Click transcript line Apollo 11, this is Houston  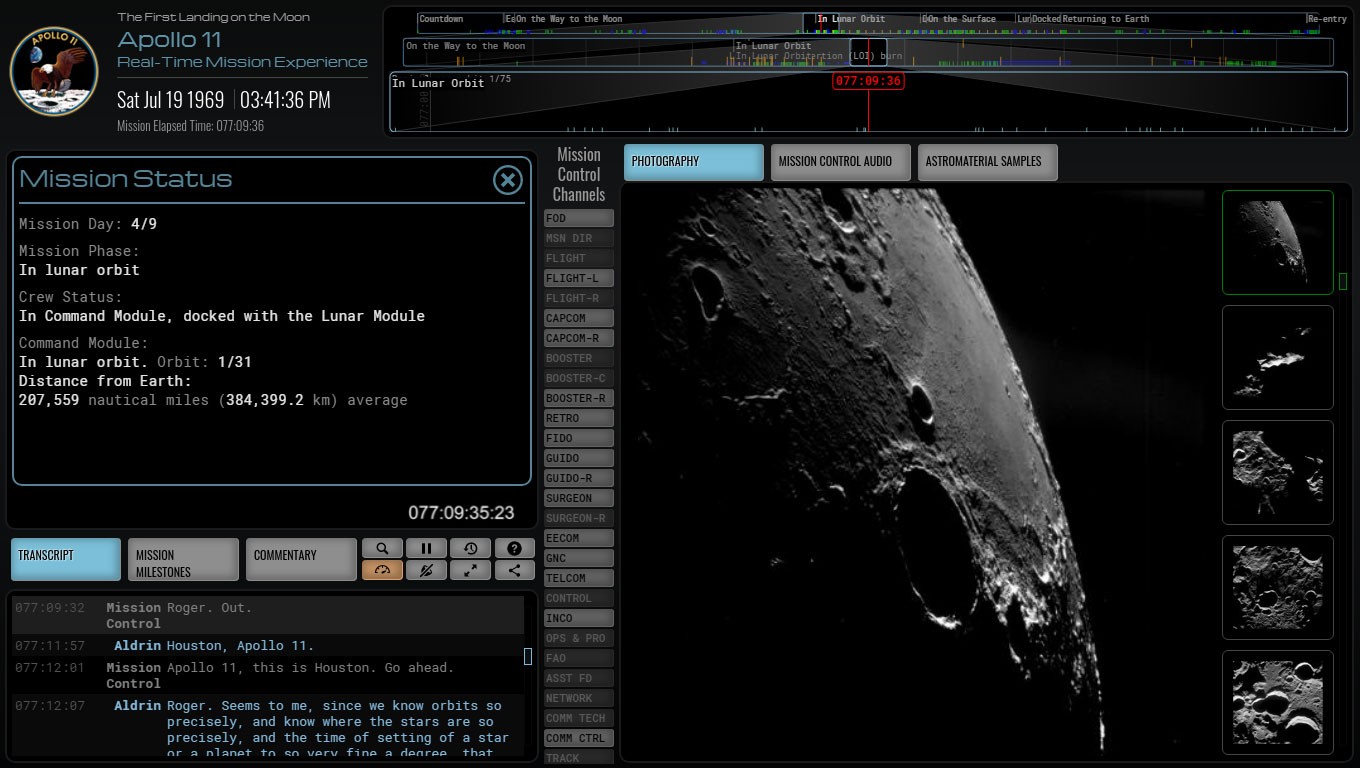tap(268, 675)
